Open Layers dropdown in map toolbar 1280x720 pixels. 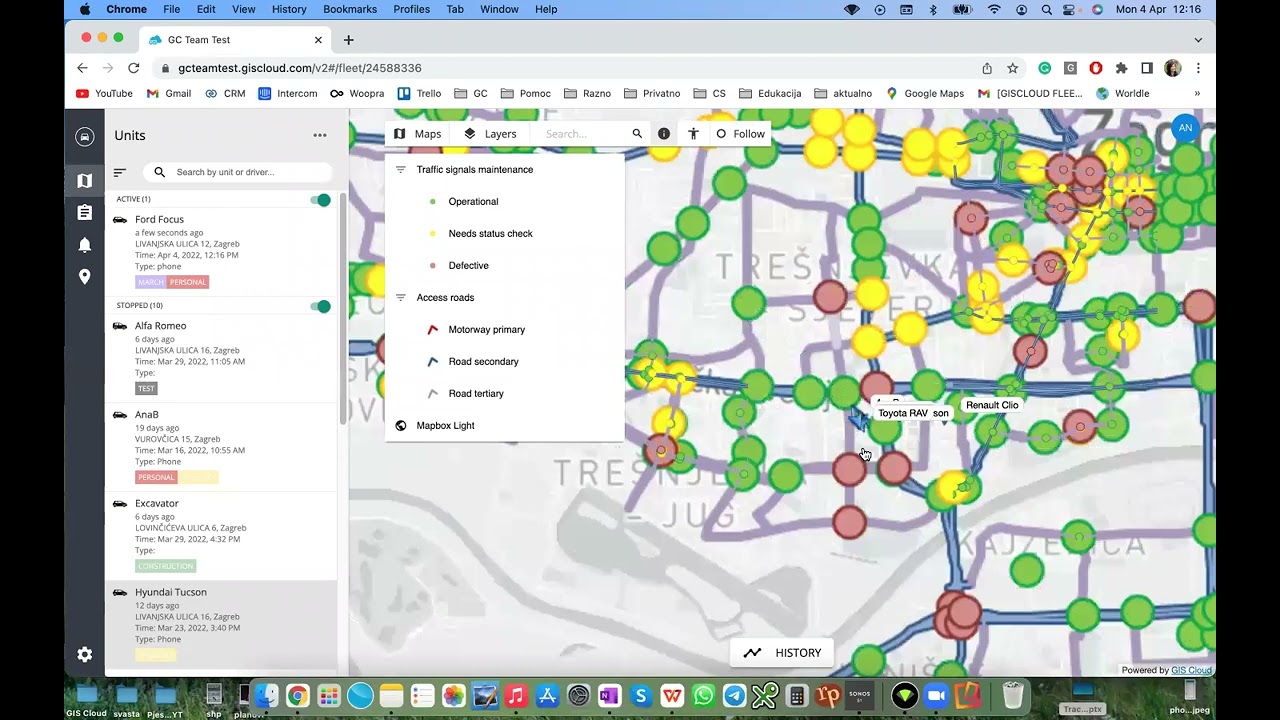490,134
